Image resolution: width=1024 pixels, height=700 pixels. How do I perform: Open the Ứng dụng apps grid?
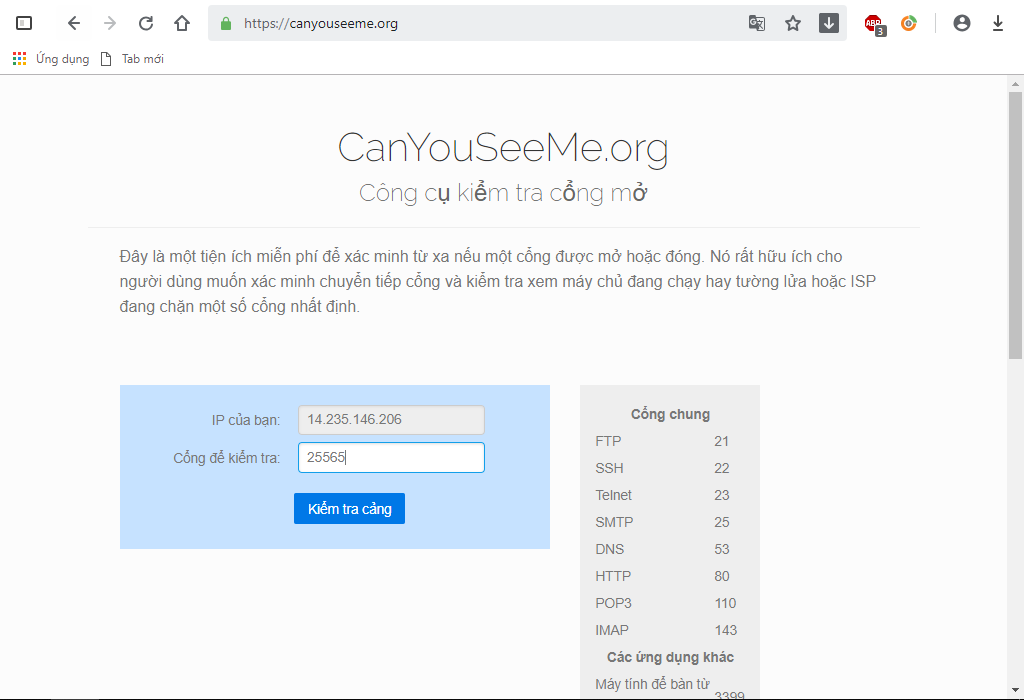click(x=51, y=59)
